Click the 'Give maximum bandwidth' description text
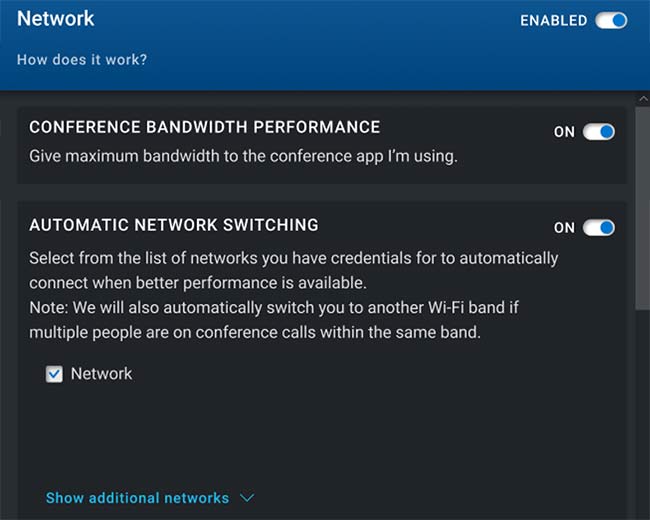The height and width of the screenshot is (520, 650). tap(243, 157)
